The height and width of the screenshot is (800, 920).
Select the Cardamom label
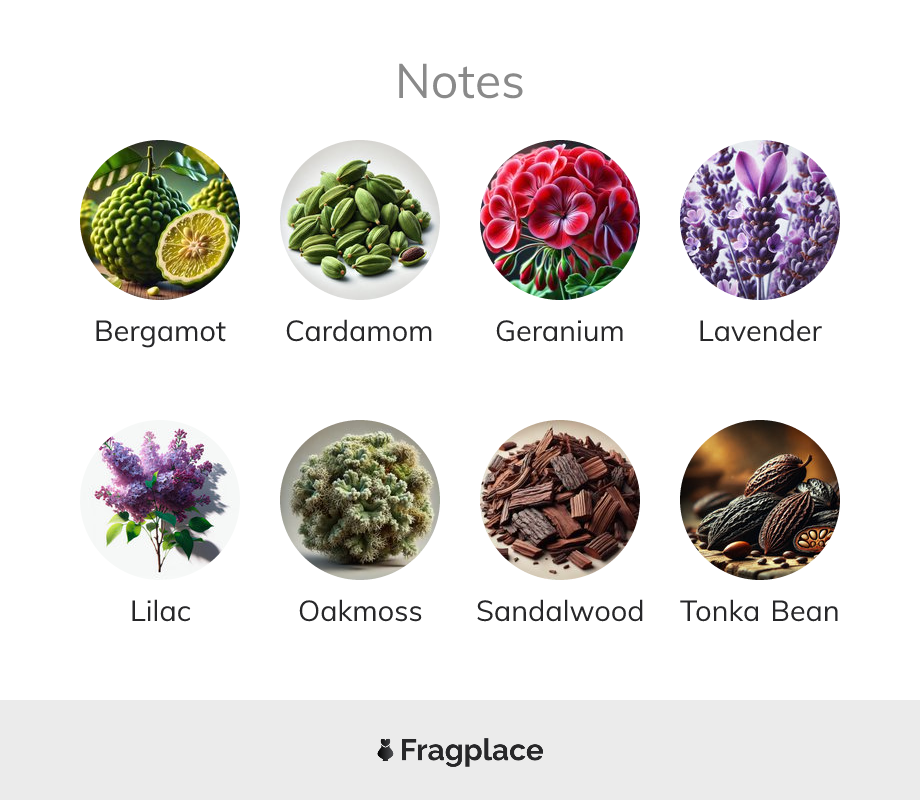point(359,332)
